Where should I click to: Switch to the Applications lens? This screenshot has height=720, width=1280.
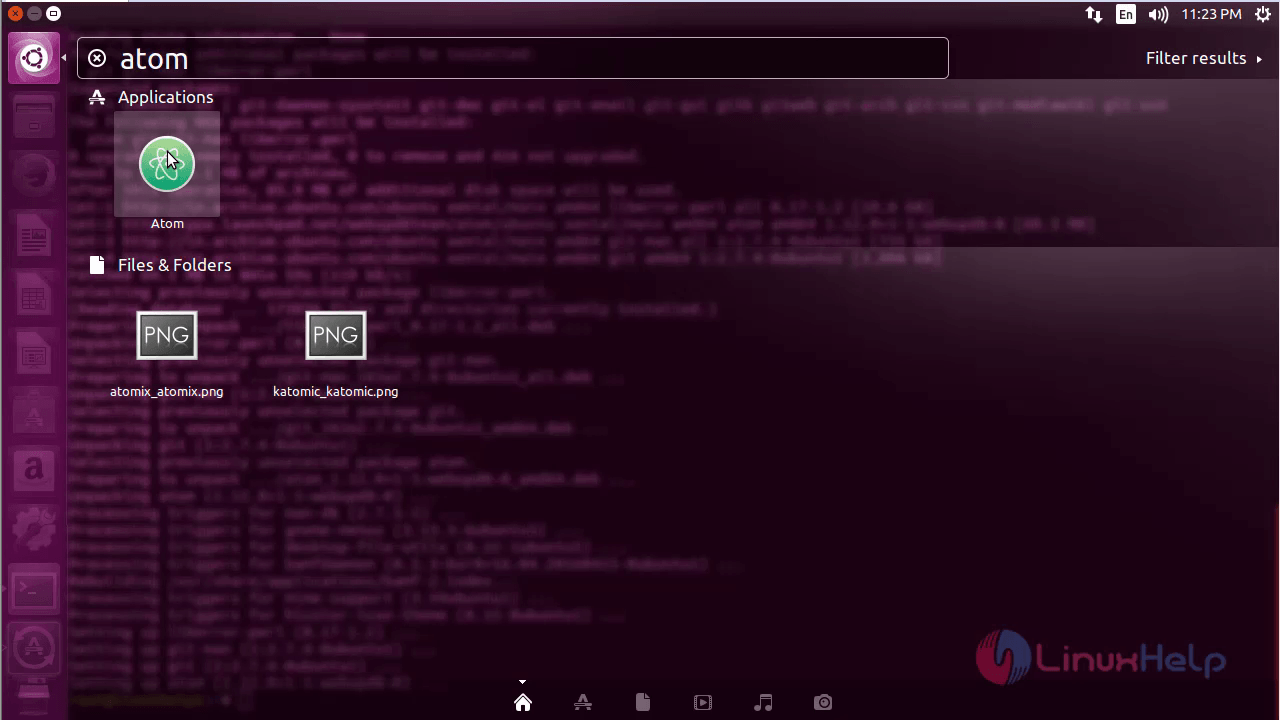pyautogui.click(x=583, y=702)
